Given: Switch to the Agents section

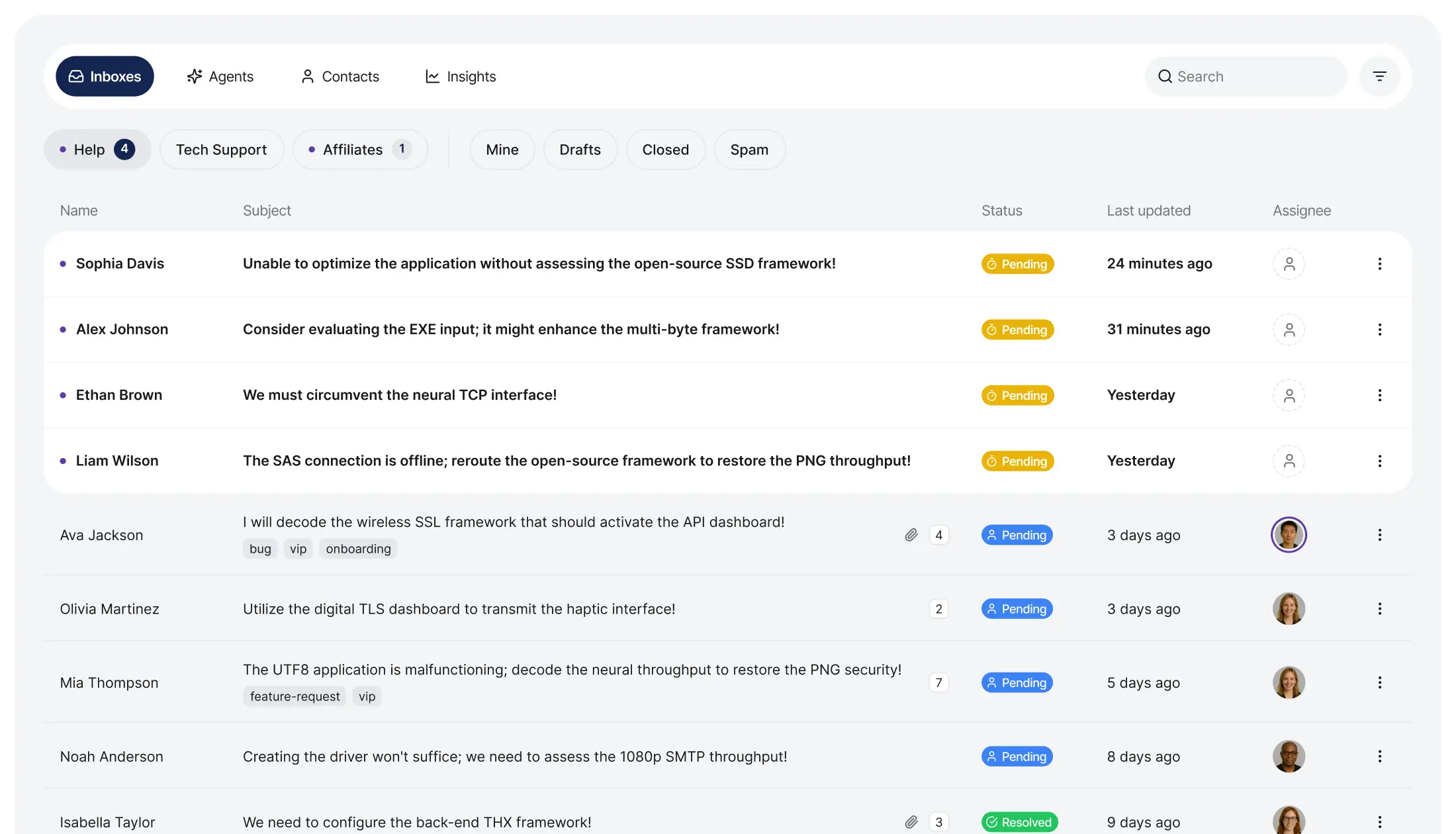Looking at the screenshot, I should [x=220, y=77].
